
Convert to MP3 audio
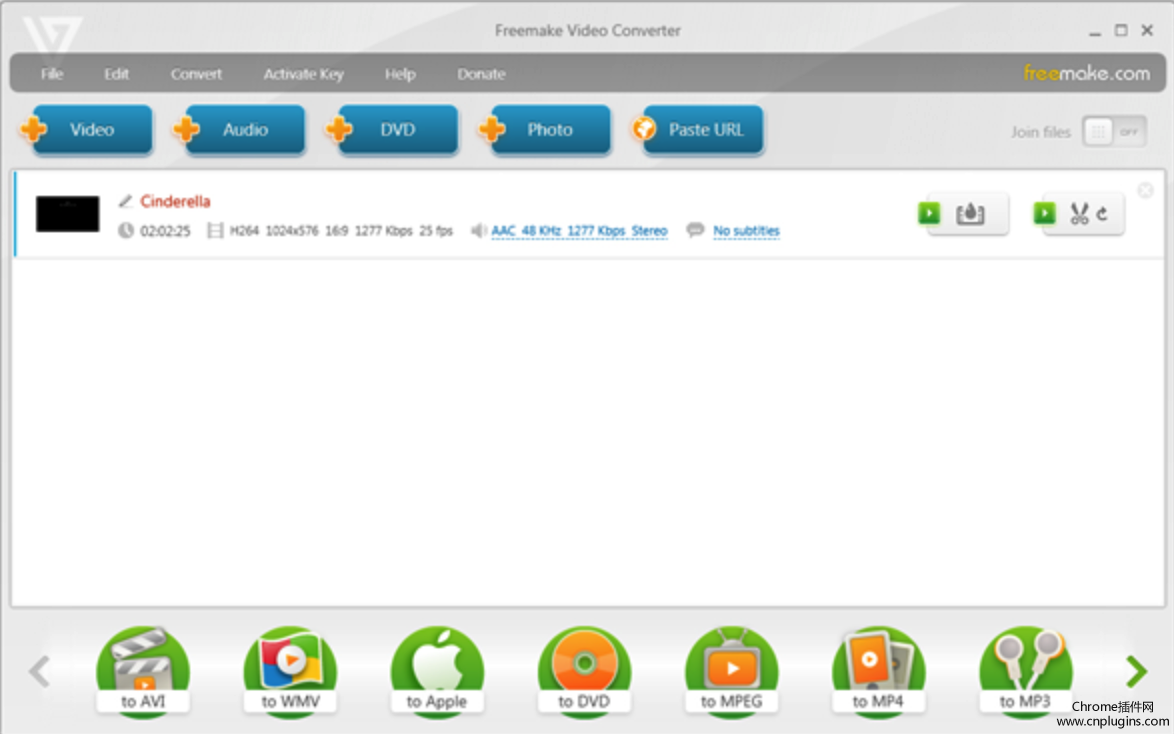coord(1026,672)
